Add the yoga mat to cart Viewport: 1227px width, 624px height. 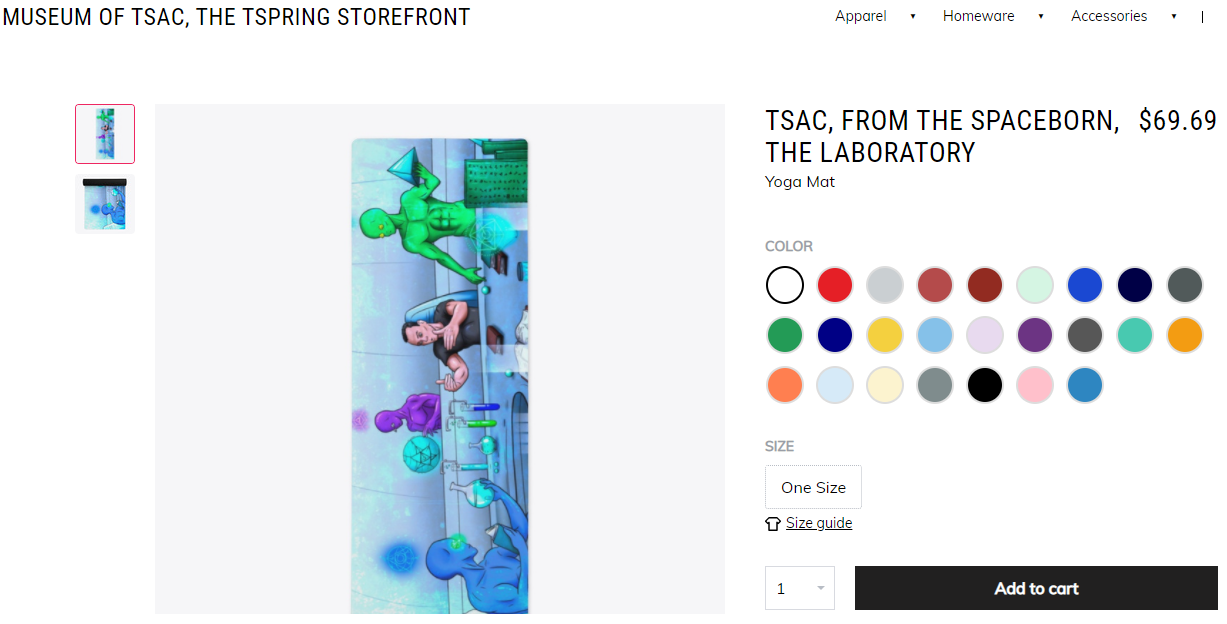pyautogui.click(x=1036, y=588)
